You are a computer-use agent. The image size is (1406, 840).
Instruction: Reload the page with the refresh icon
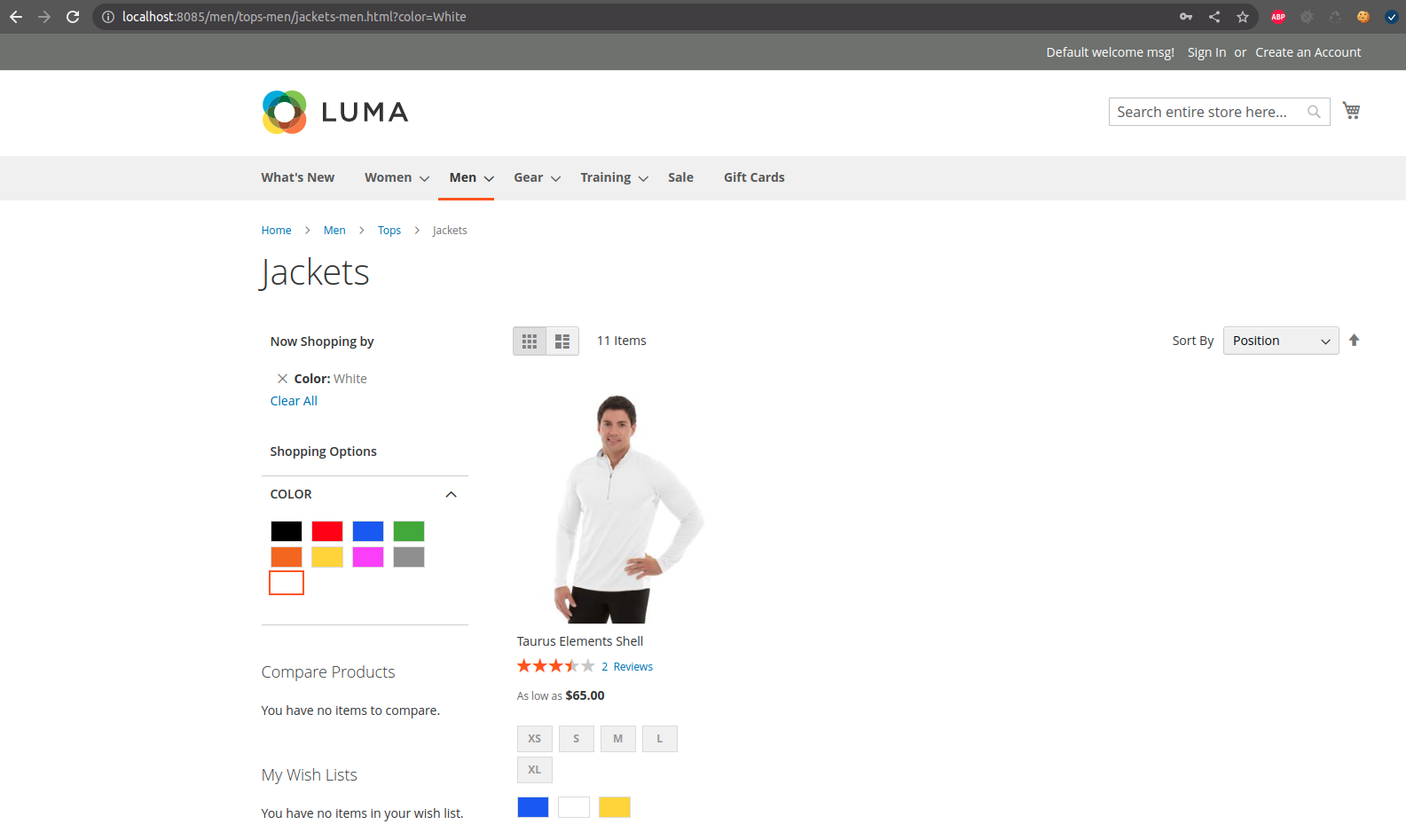click(x=73, y=17)
